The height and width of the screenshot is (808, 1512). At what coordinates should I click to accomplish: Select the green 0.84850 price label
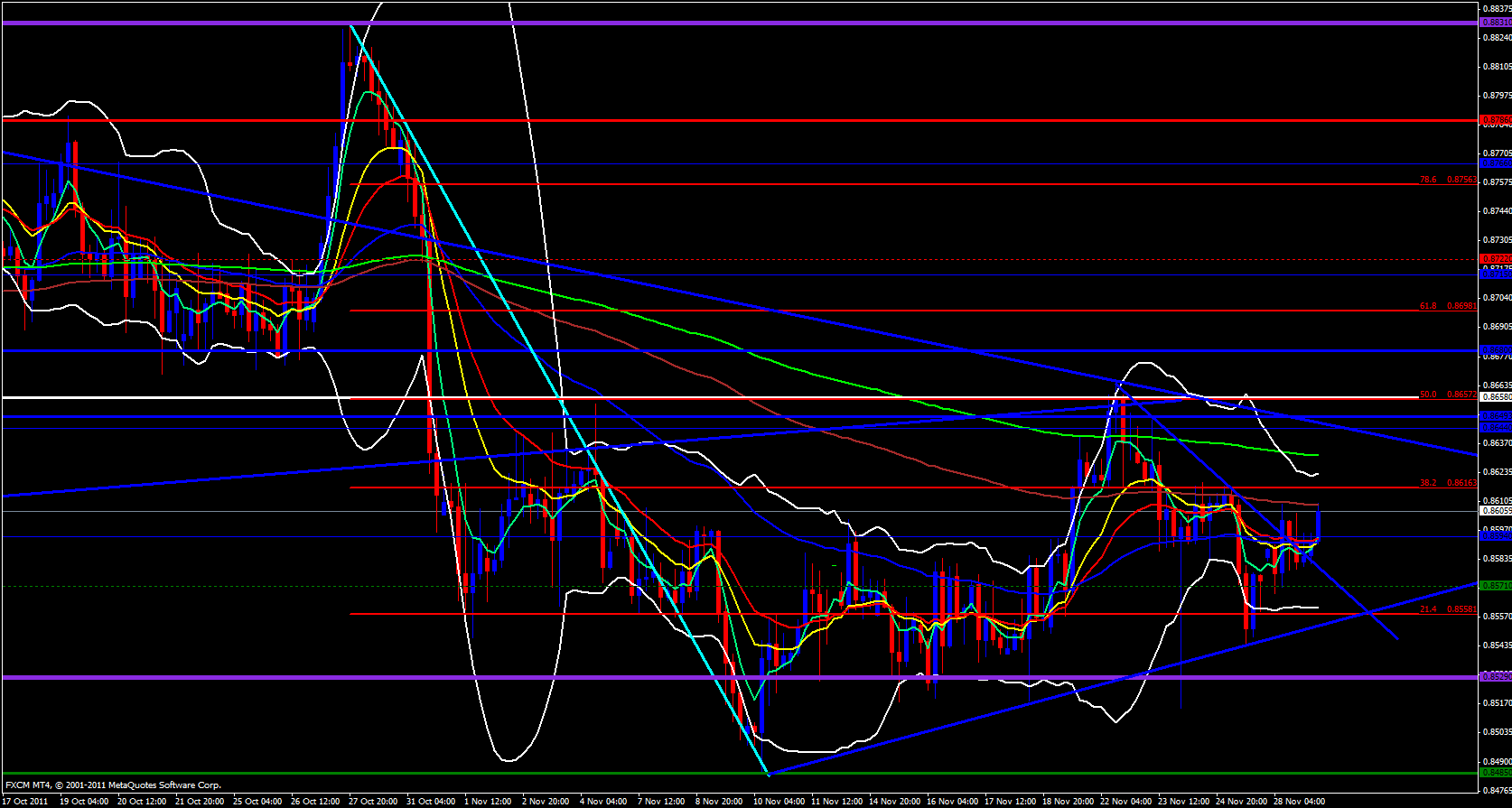coord(1495,772)
